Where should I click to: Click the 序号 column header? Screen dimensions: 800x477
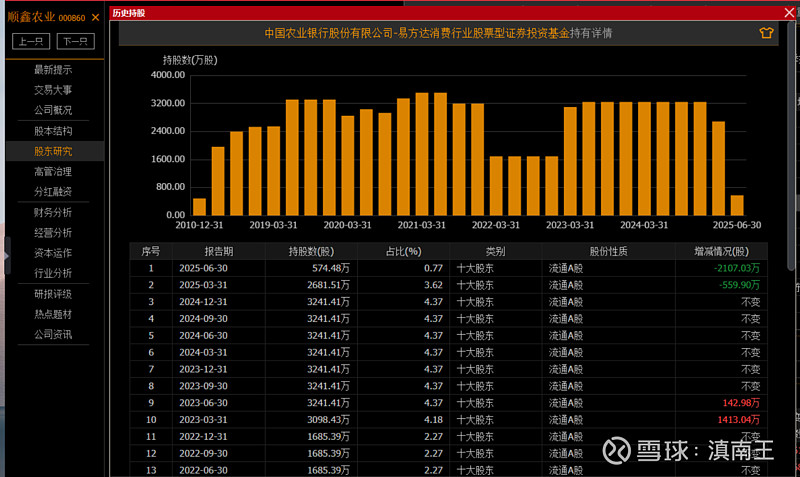tap(151, 252)
